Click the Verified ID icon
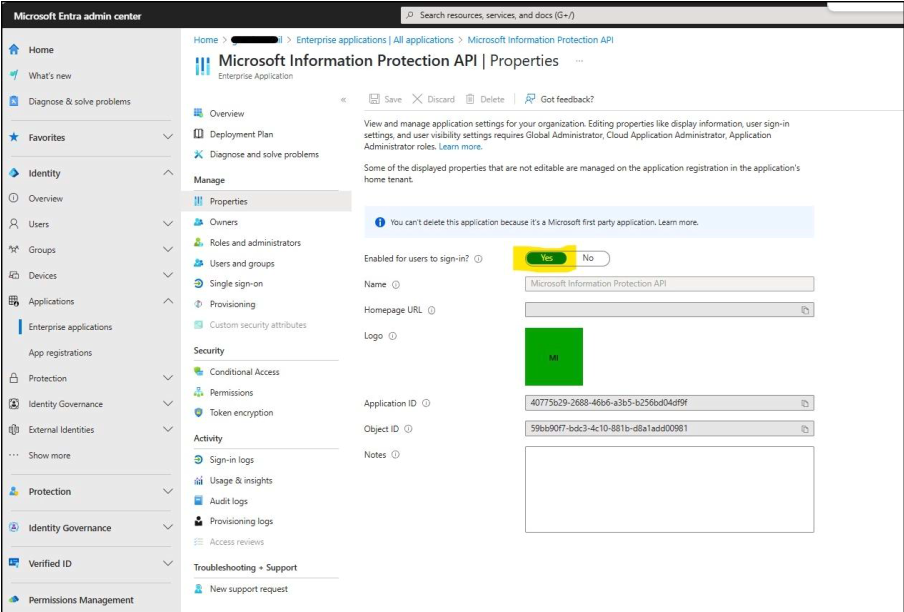This screenshot has width=904, height=612. point(14,563)
